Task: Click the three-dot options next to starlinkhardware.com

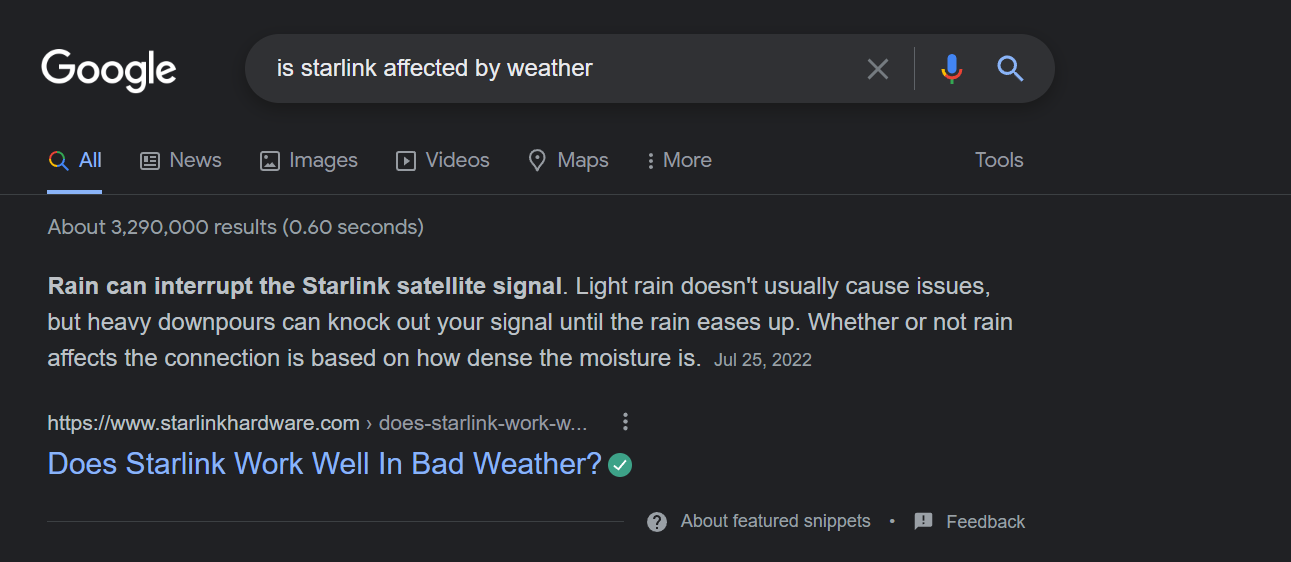Action: click(x=625, y=422)
